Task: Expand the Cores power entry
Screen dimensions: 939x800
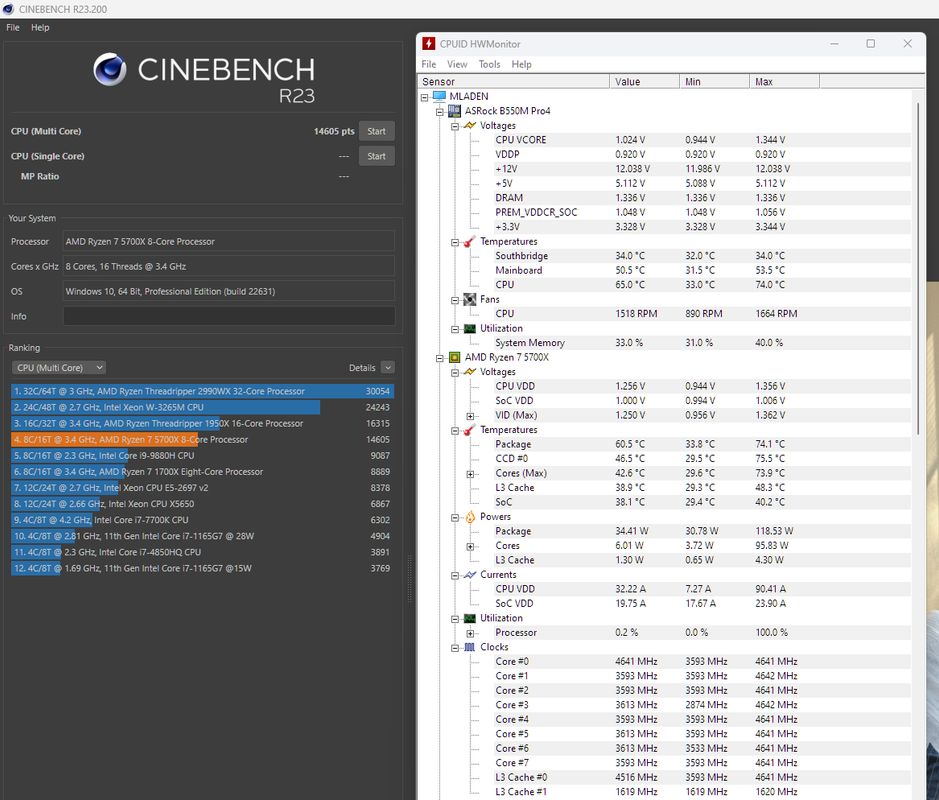Action: click(x=470, y=547)
